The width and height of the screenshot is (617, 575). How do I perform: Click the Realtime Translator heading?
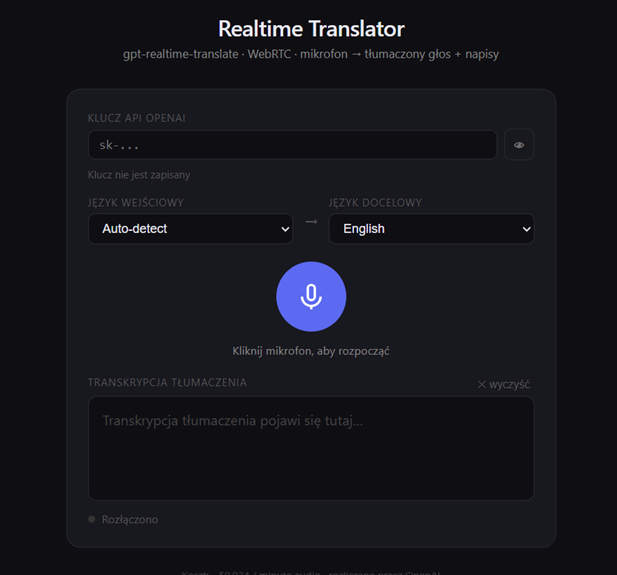[x=311, y=29]
